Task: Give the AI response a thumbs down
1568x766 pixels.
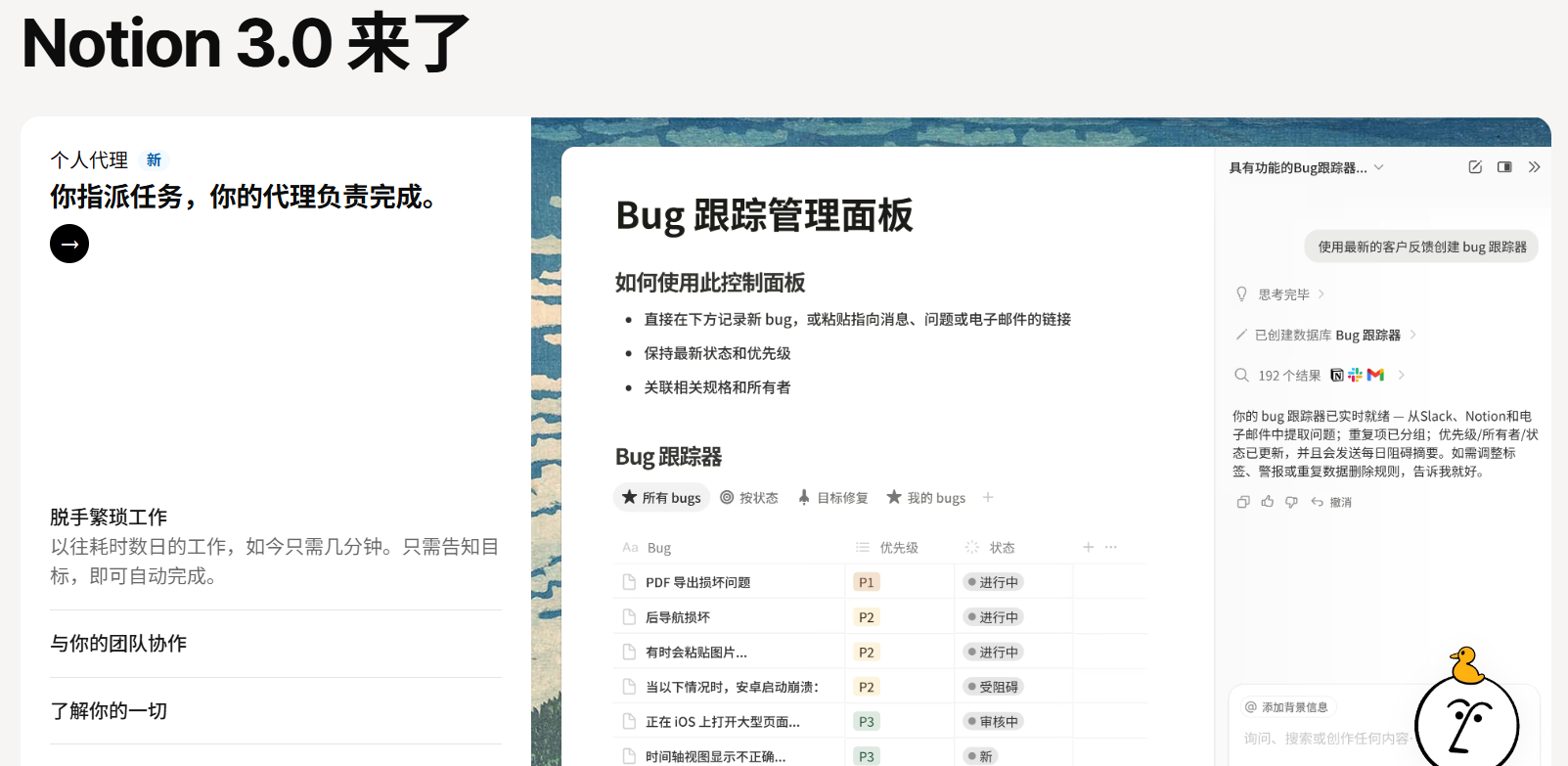Action: pyautogui.click(x=1291, y=502)
